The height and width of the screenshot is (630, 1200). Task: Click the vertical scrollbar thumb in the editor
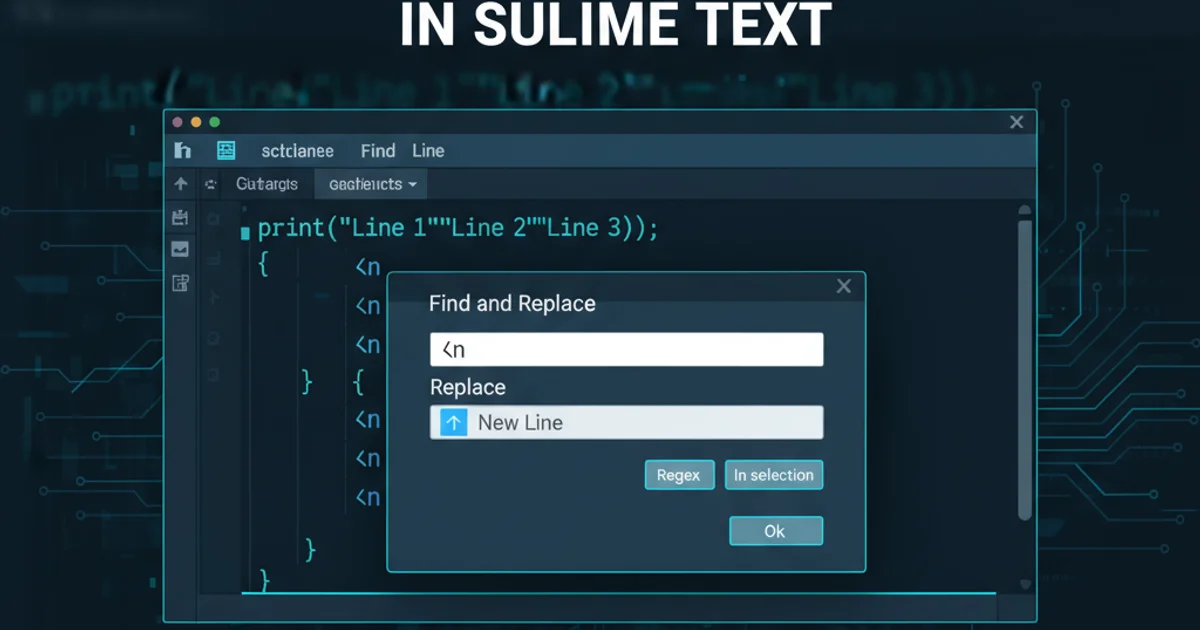(x=1024, y=370)
